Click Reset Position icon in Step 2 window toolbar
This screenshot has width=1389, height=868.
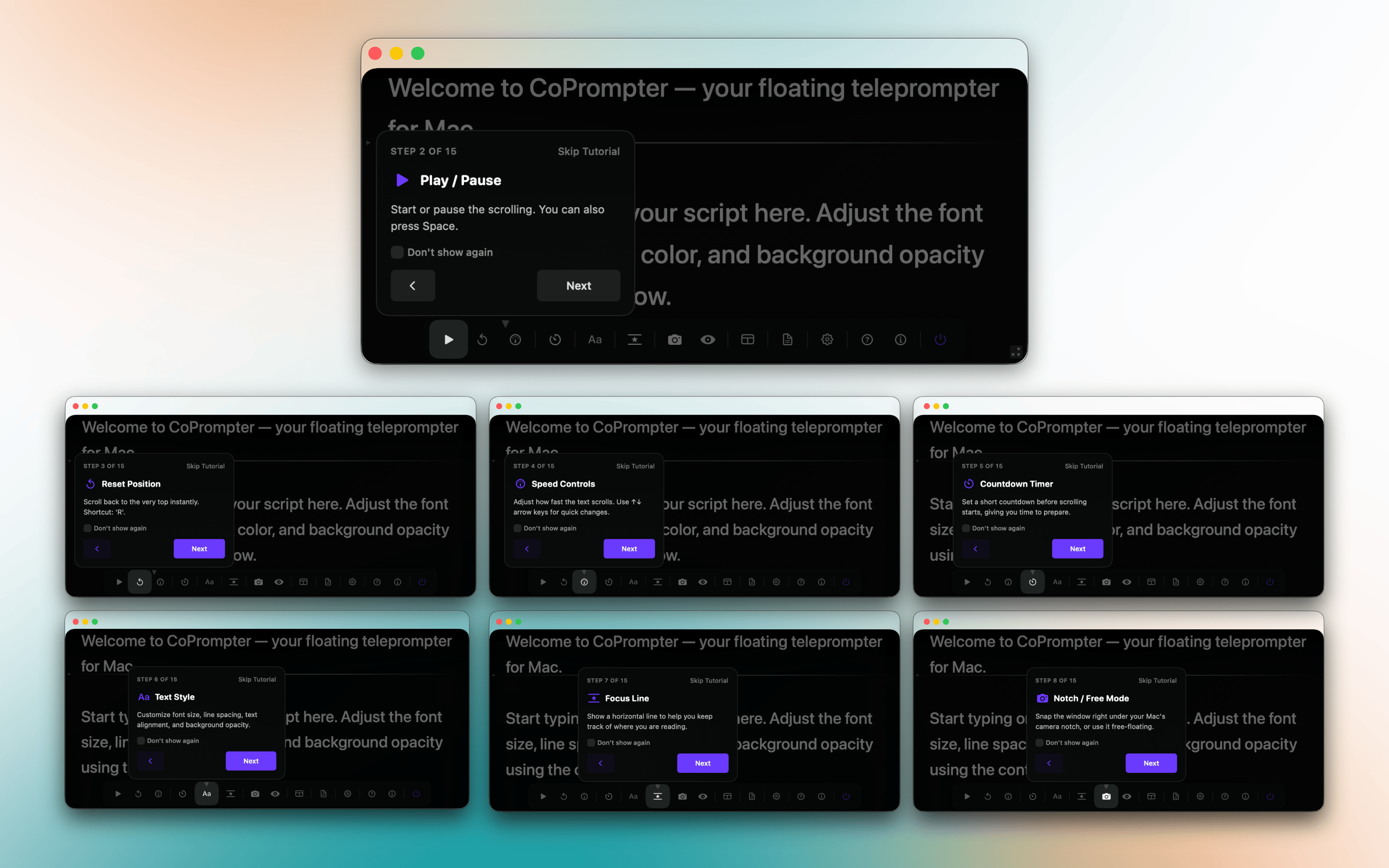tap(482, 340)
